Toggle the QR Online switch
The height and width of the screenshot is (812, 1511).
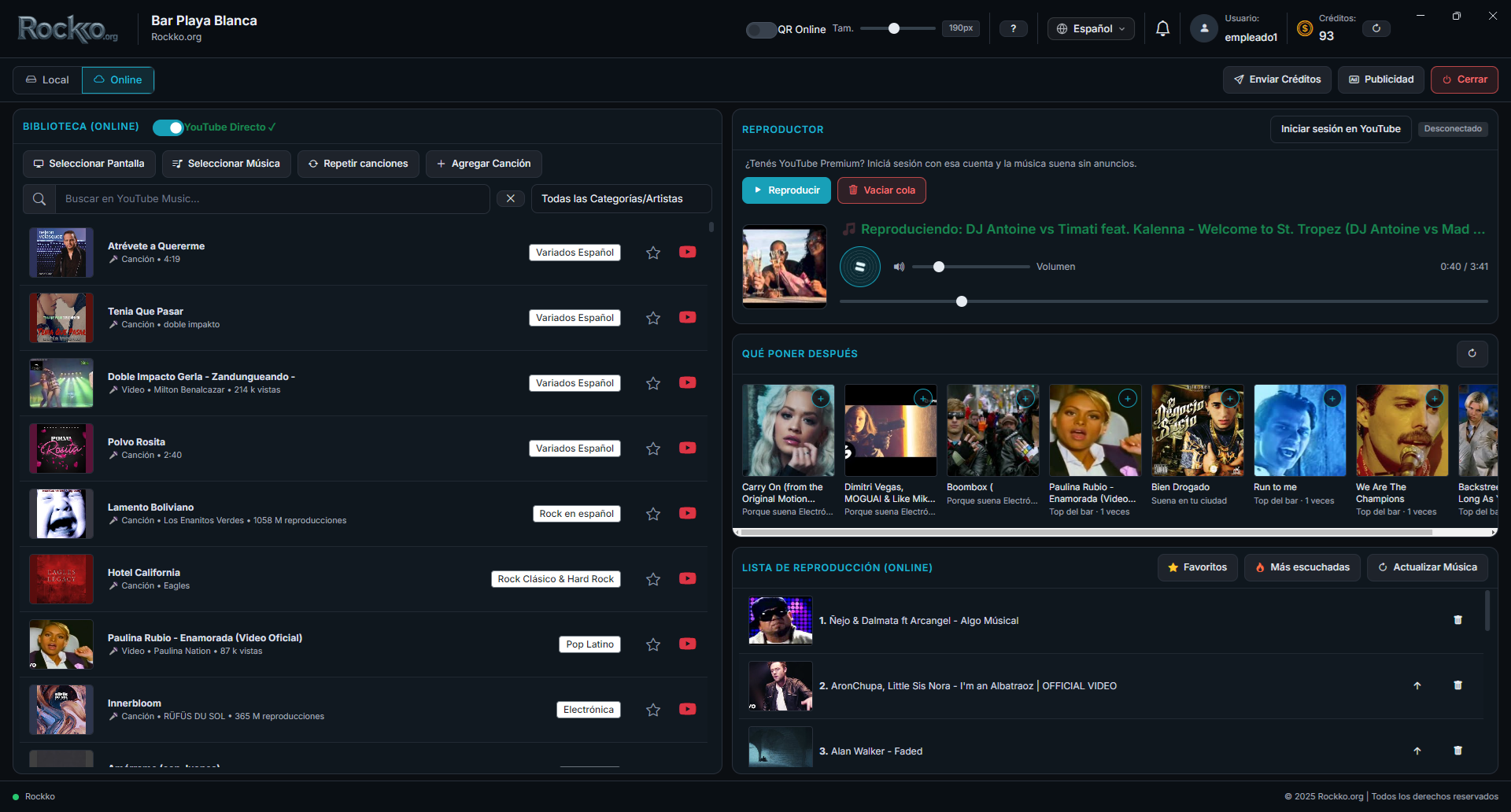pyautogui.click(x=761, y=30)
